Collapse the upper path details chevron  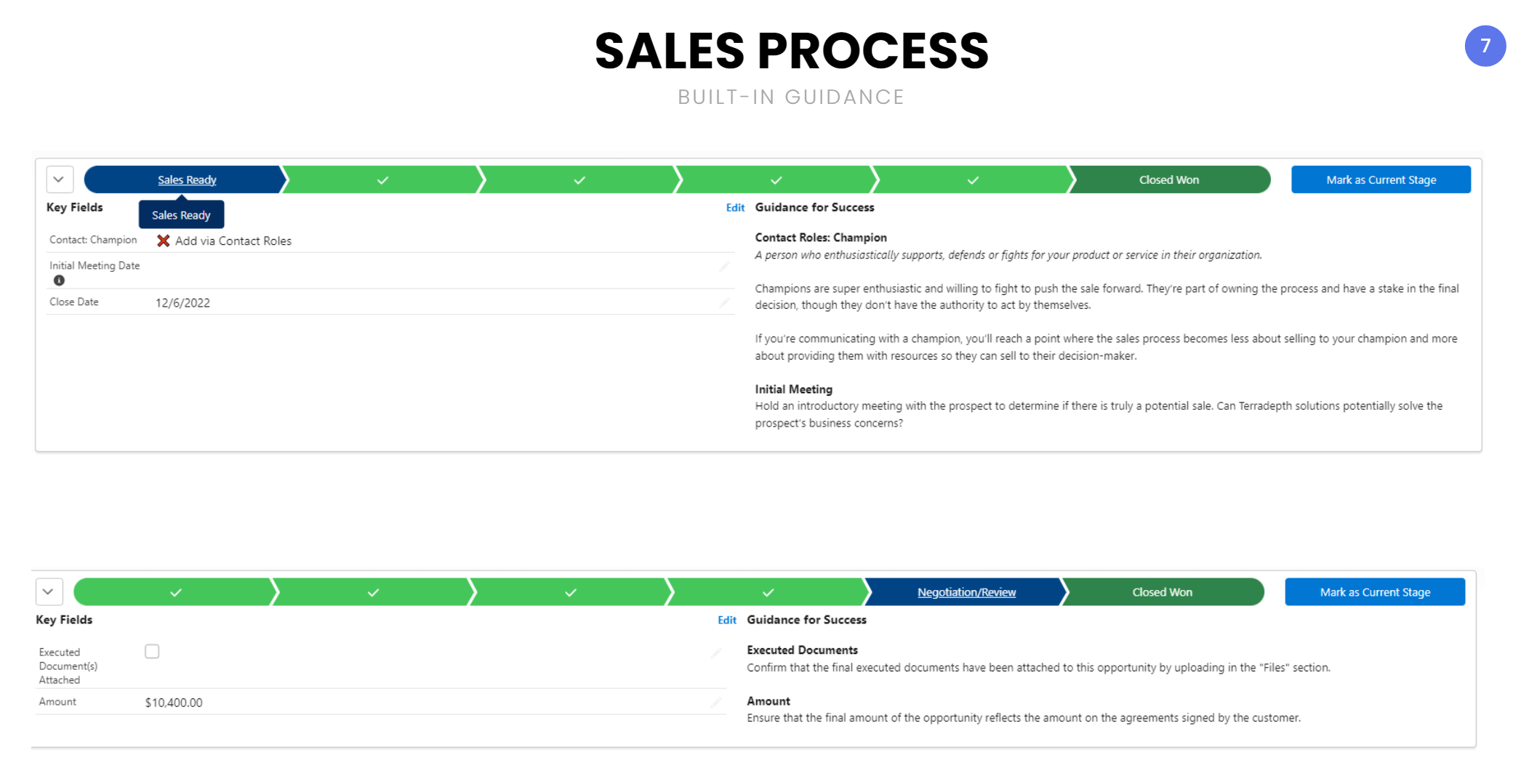60,179
